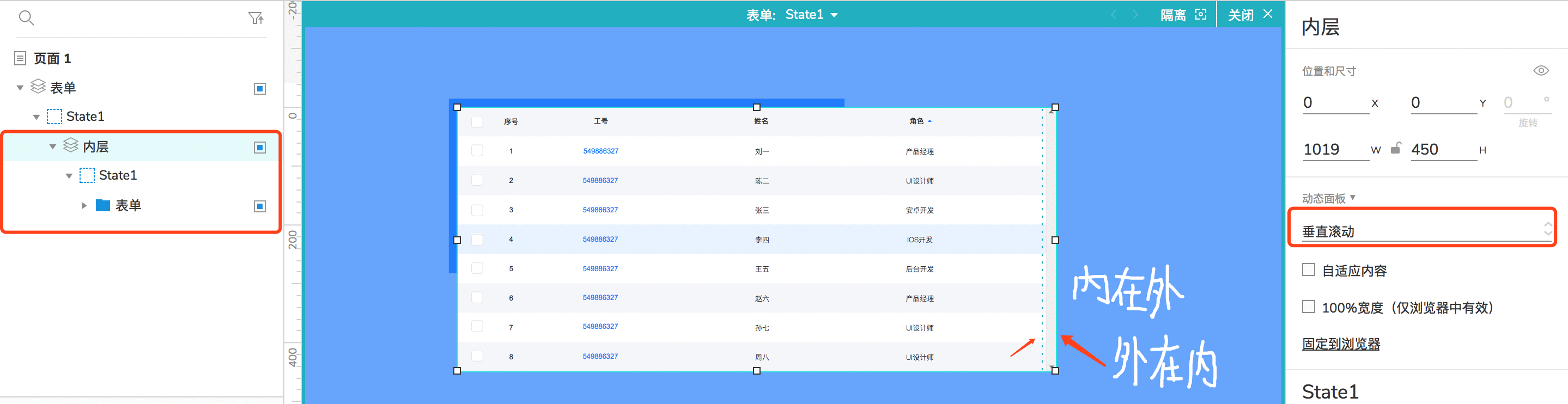Expand the 动态面板 section arrow
1568x404 pixels.
coord(1352,197)
